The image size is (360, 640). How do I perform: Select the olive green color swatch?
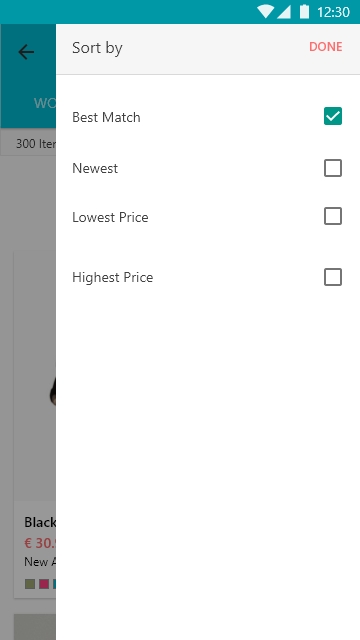[x=30, y=584]
